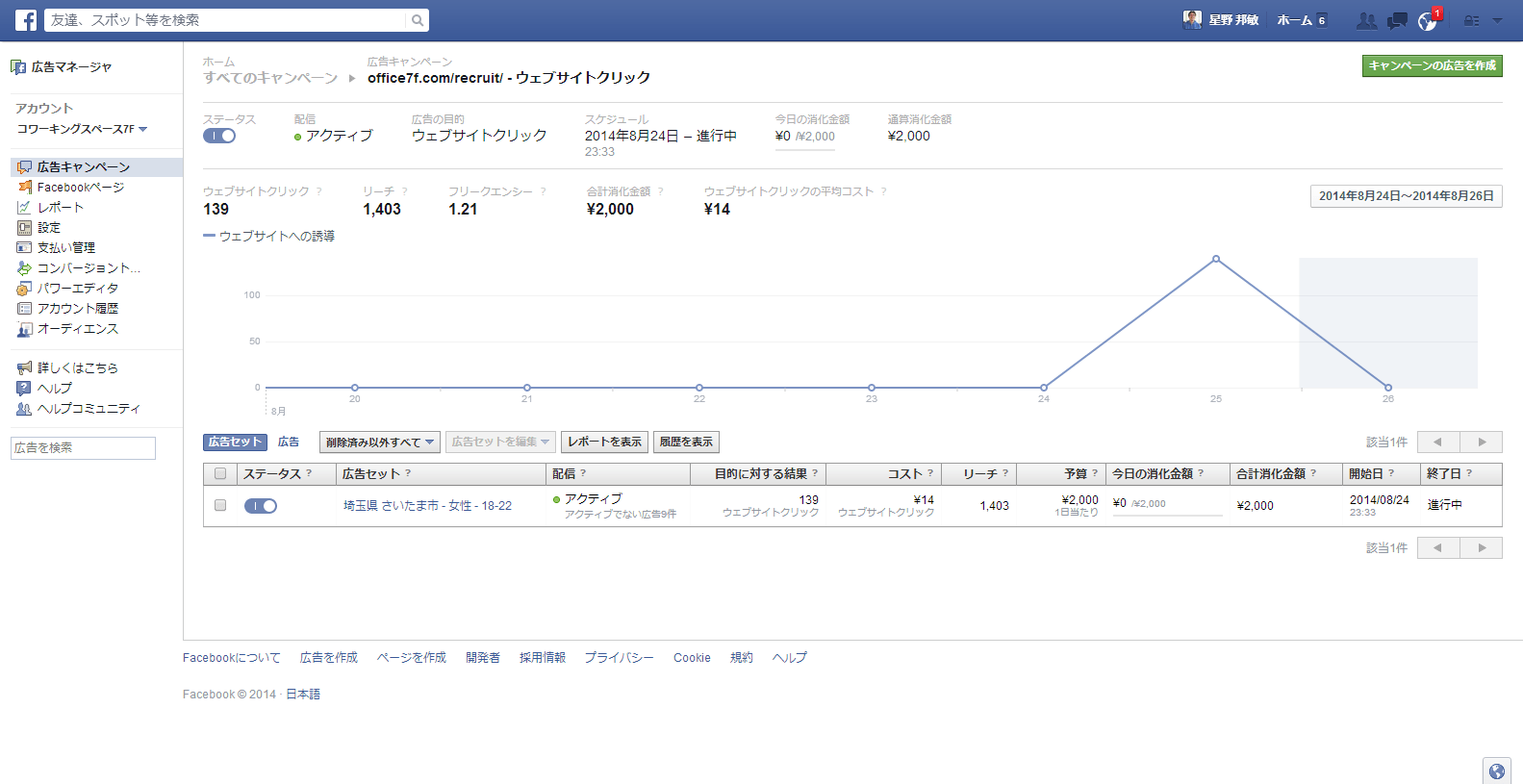Open privacy shortcuts icon in top bar
1523x784 pixels.
[x=1472, y=20]
